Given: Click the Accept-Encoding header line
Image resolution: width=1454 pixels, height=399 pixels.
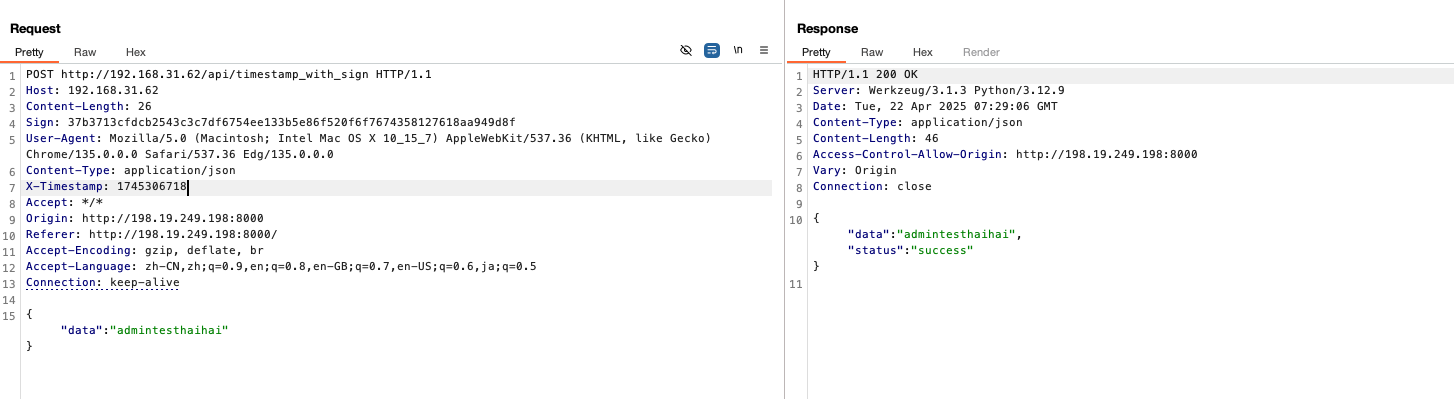Looking at the screenshot, I should [x=145, y=251].
